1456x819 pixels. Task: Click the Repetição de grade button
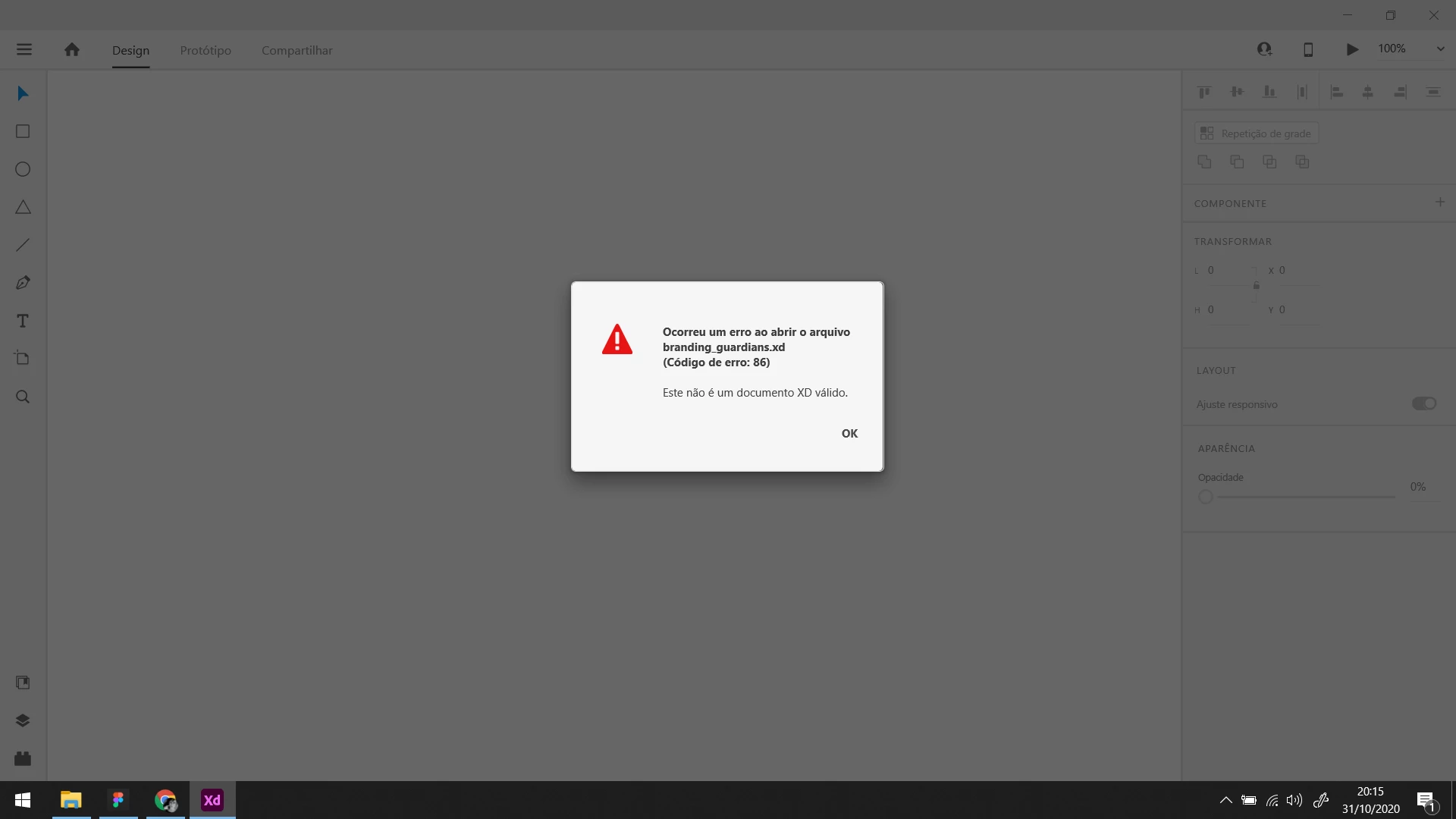pos(1256,133)
